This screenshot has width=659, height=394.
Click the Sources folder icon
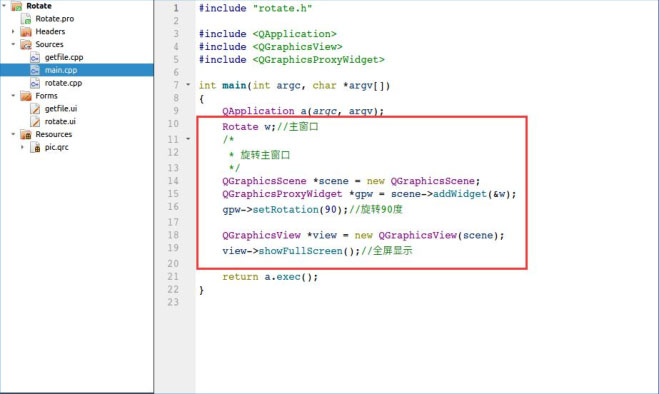26,45
